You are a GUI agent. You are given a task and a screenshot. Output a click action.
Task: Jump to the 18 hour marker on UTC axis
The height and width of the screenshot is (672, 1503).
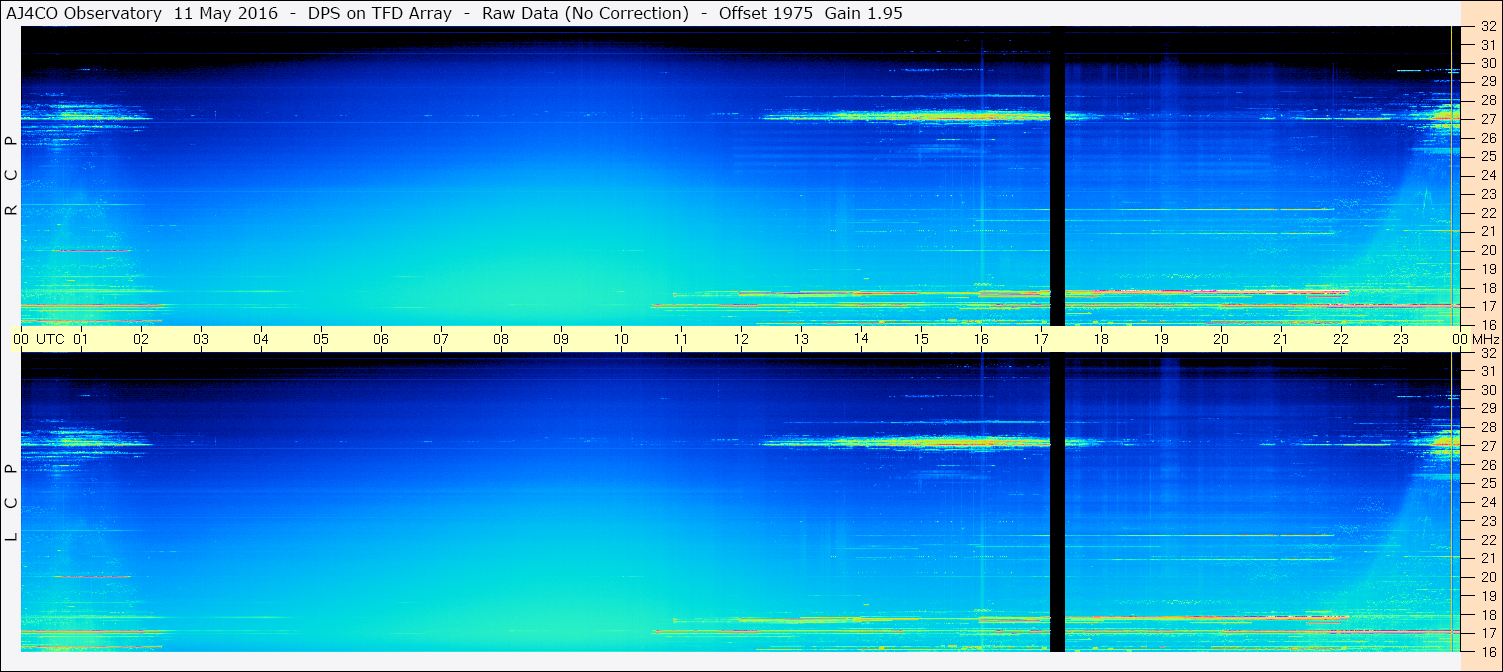(x=1101, y=339)
